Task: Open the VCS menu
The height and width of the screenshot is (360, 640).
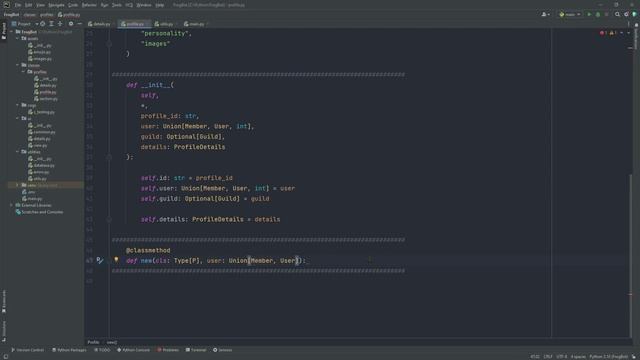Action: tap(129, 5)
